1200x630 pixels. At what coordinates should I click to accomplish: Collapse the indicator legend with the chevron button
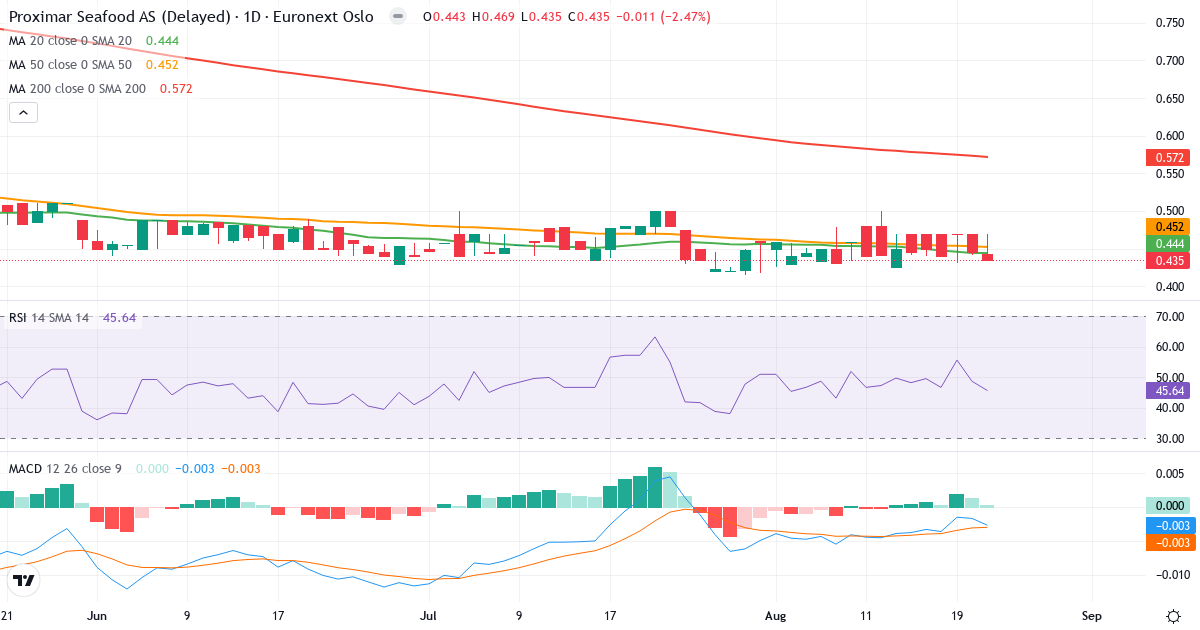tap(24, 113)
